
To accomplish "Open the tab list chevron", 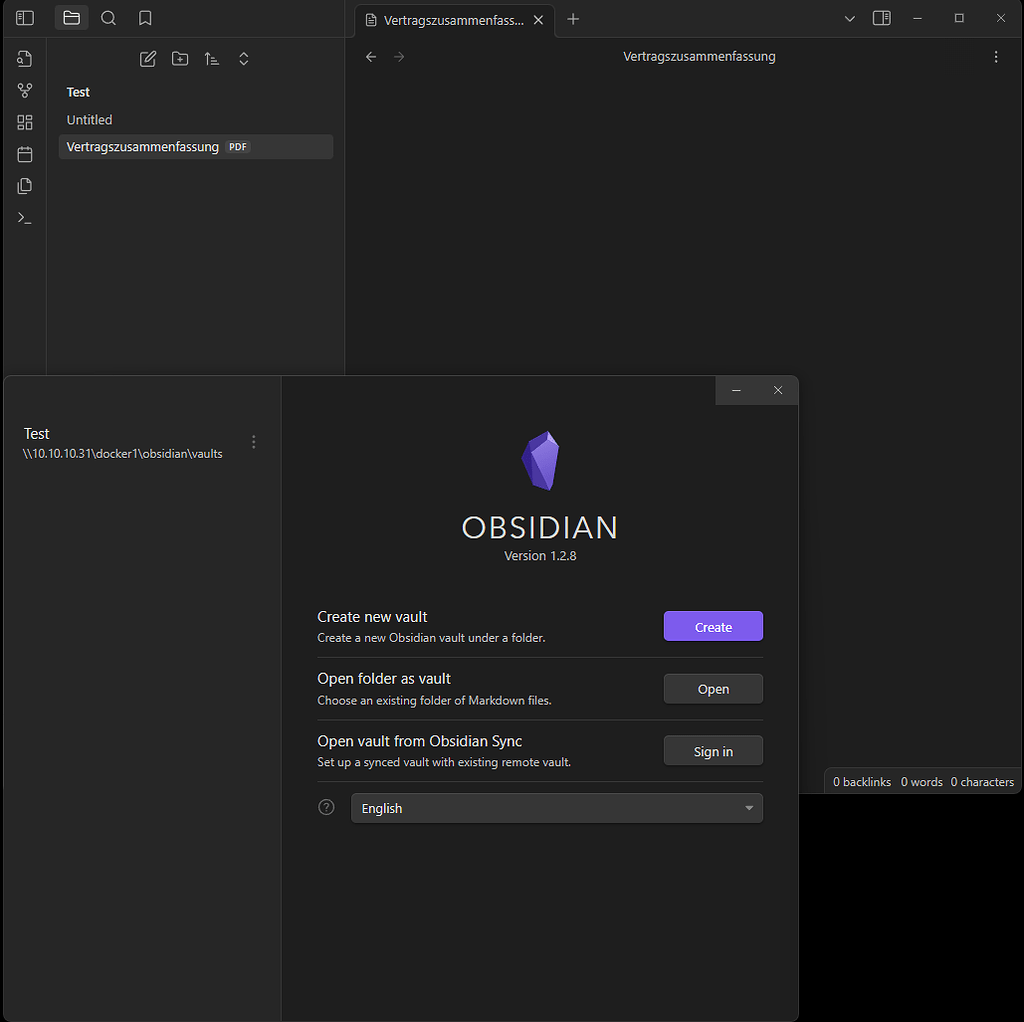I will pos(849,18).
